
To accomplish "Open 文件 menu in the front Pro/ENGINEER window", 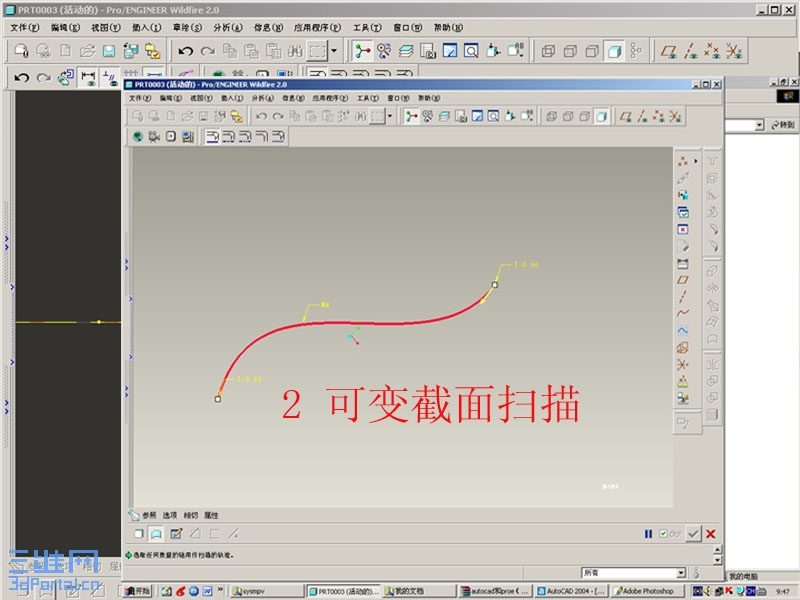I will (x=139, y=98).
